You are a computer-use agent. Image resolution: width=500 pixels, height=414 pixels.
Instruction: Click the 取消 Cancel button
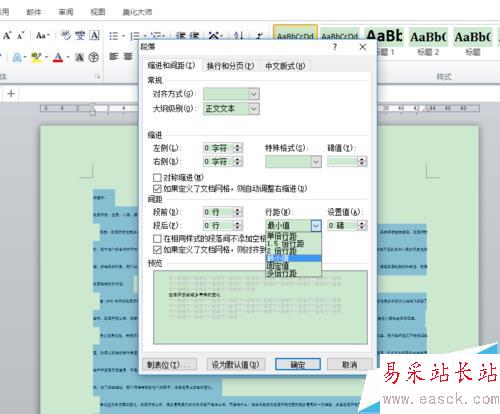coord(349,364)
